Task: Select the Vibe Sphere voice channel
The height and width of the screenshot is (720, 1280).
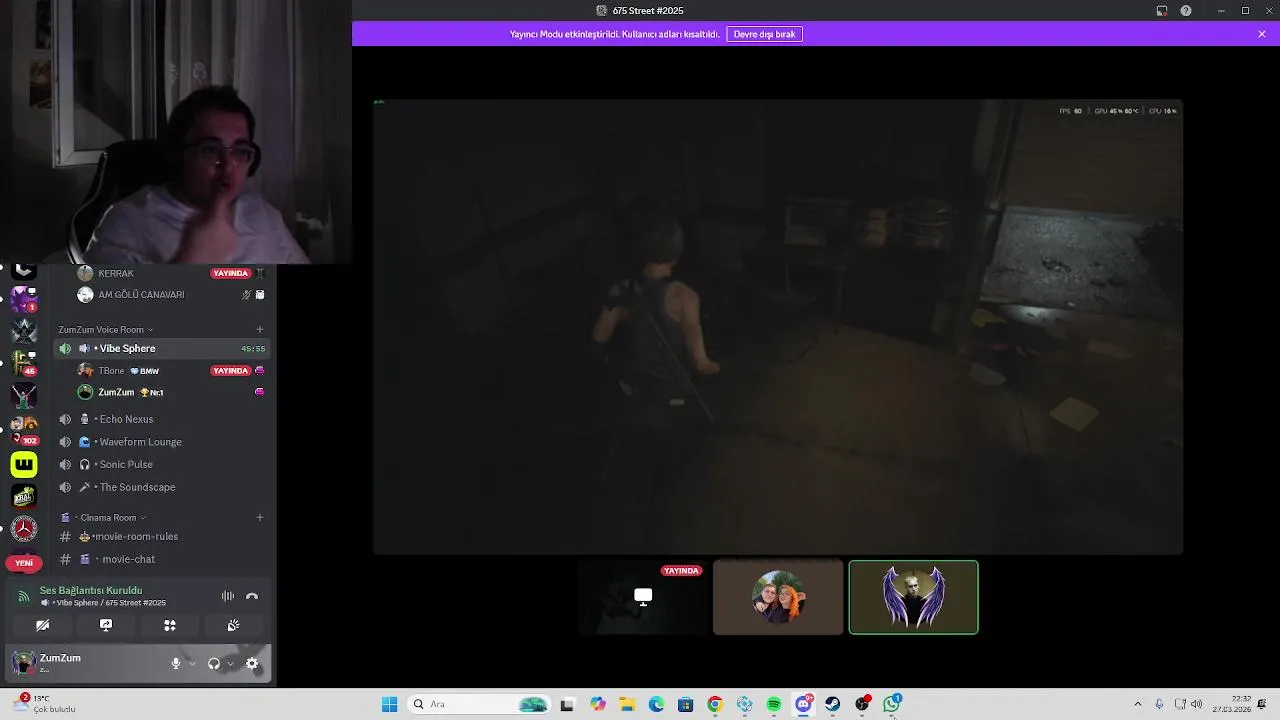Action: coord(162,348)
